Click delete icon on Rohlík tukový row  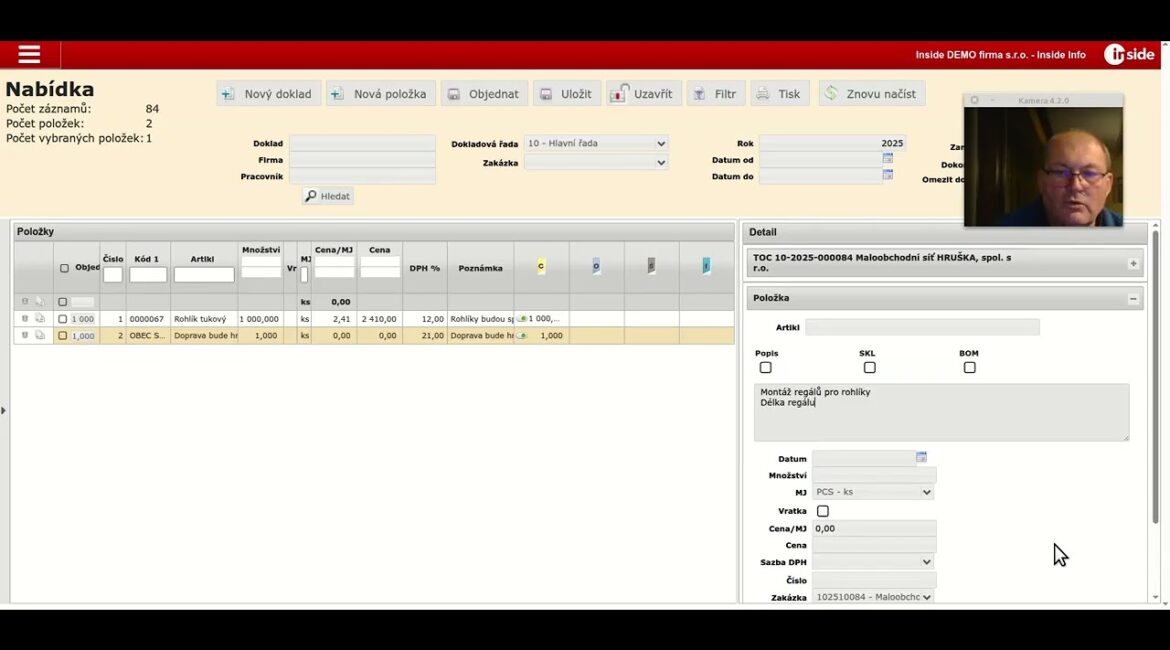(x=25, y=319)
